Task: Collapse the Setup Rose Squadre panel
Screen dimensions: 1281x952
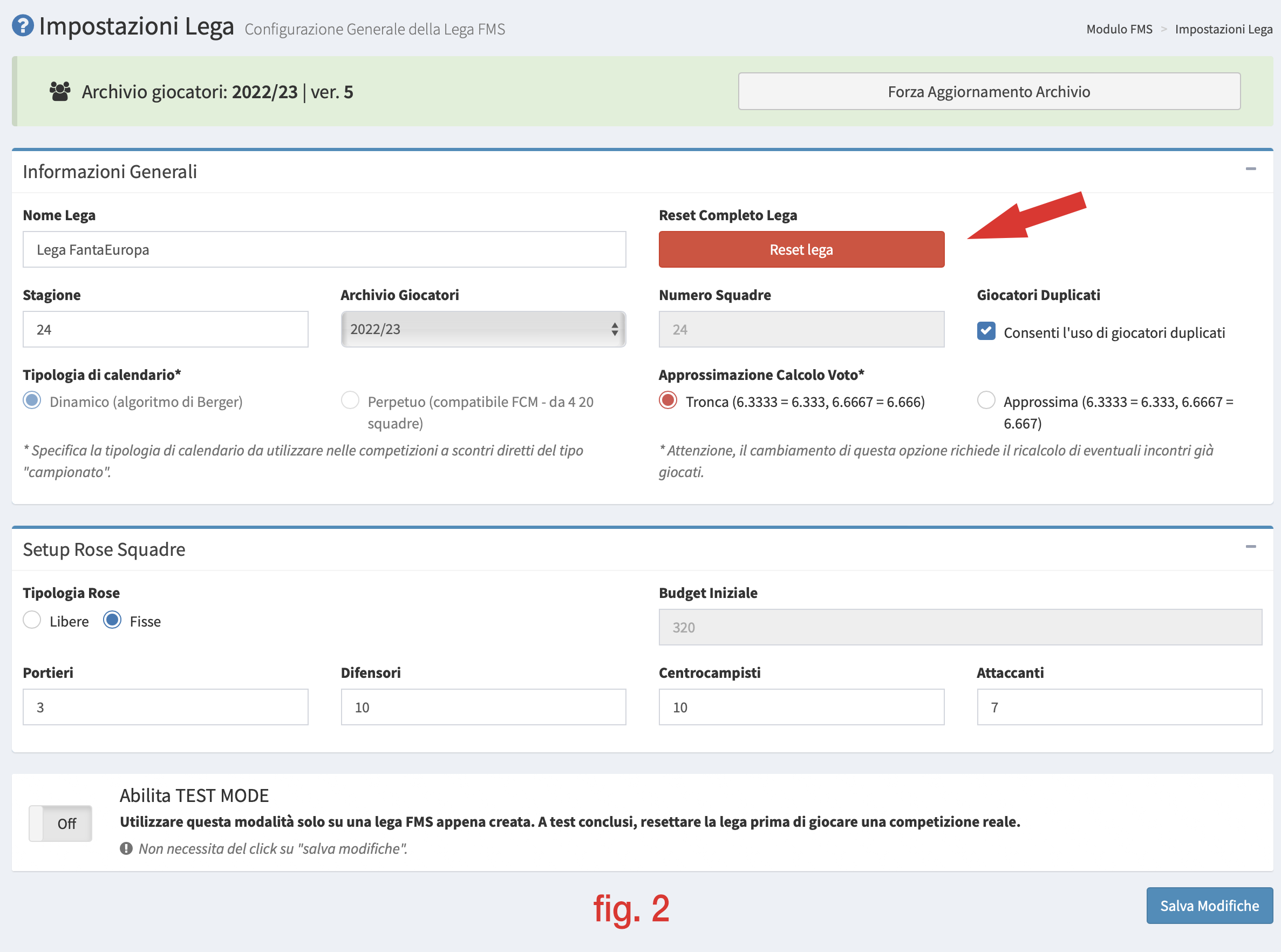Action: (1250, 547)
